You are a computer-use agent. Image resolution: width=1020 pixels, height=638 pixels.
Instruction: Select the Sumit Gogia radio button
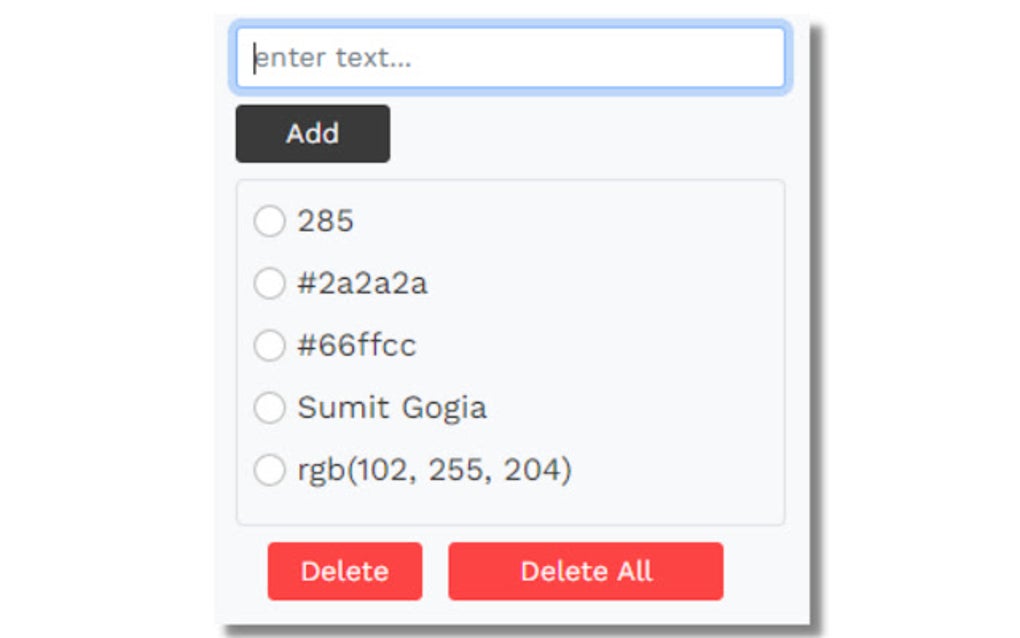point(269,408)
